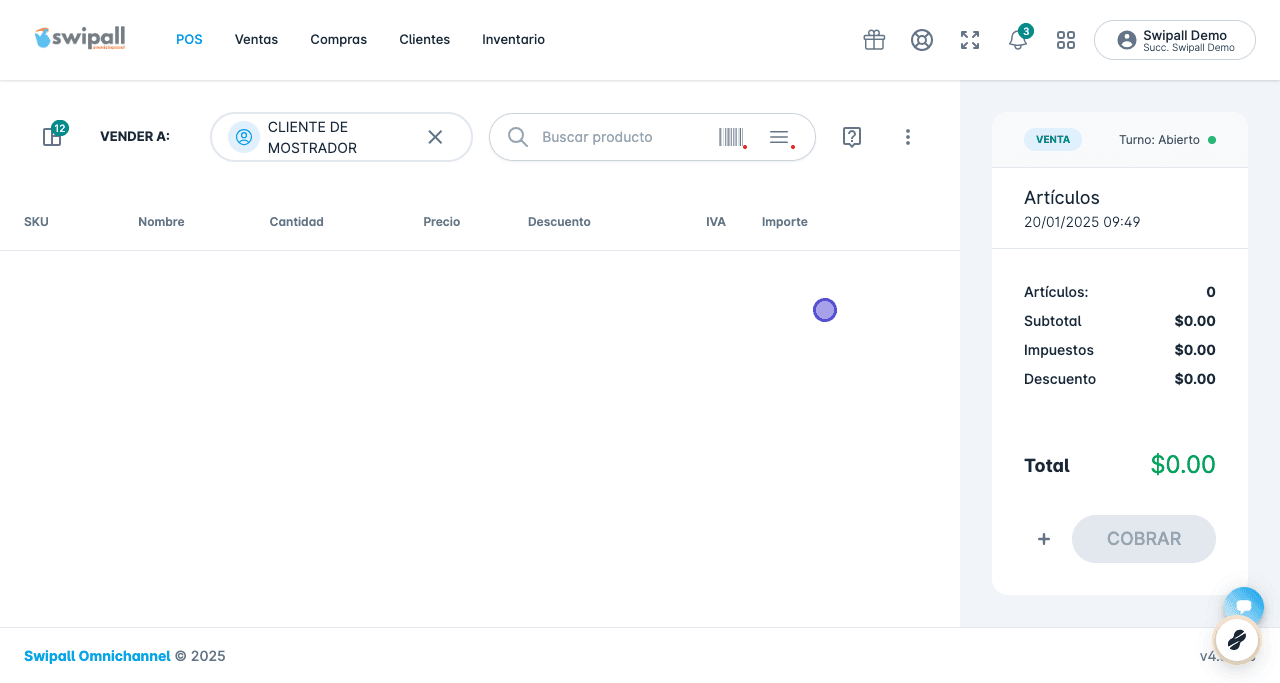Image resolution: width=1280 pixels, height=683 pixels.
Task: Open the Compras menu
Action: point(339,40)
